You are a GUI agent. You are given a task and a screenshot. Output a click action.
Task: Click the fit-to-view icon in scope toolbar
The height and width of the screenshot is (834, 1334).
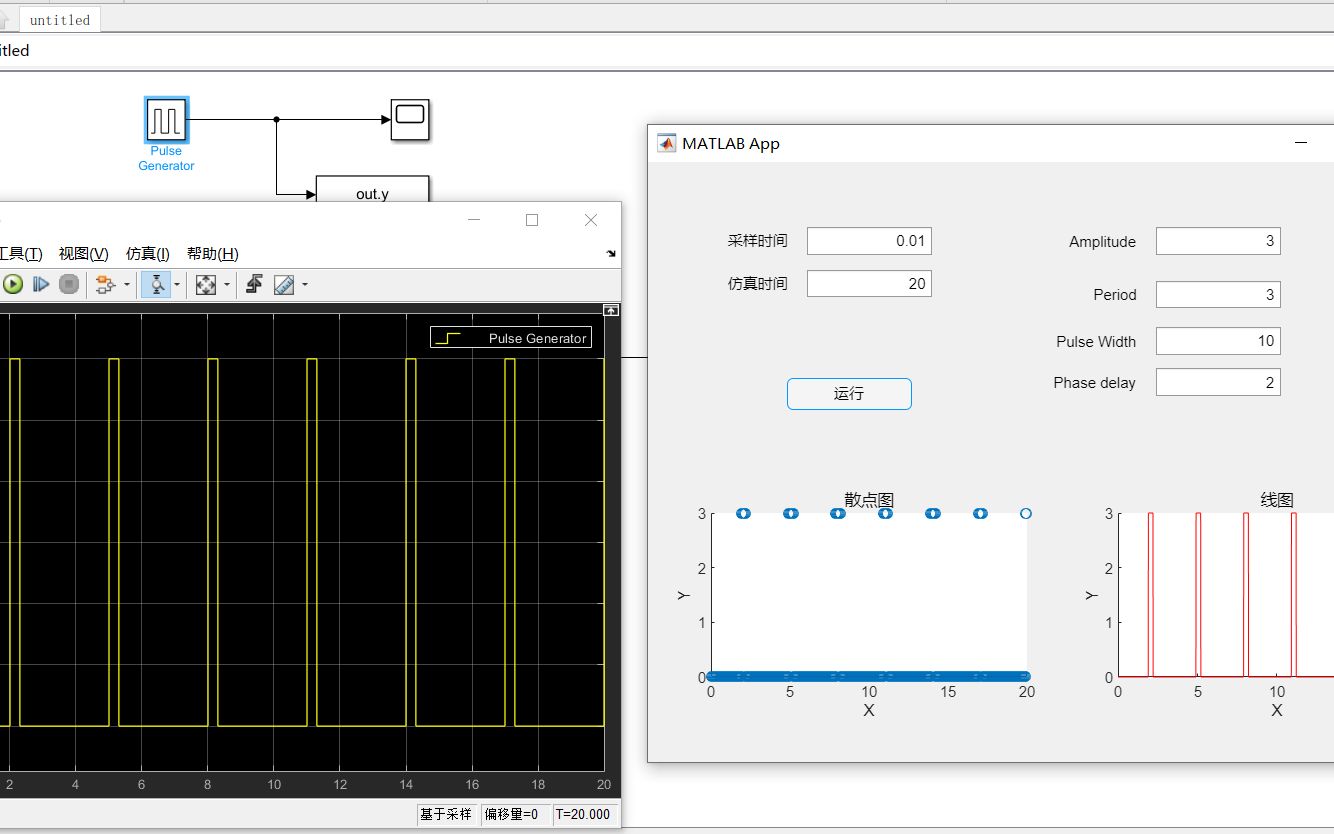(207, 284)
